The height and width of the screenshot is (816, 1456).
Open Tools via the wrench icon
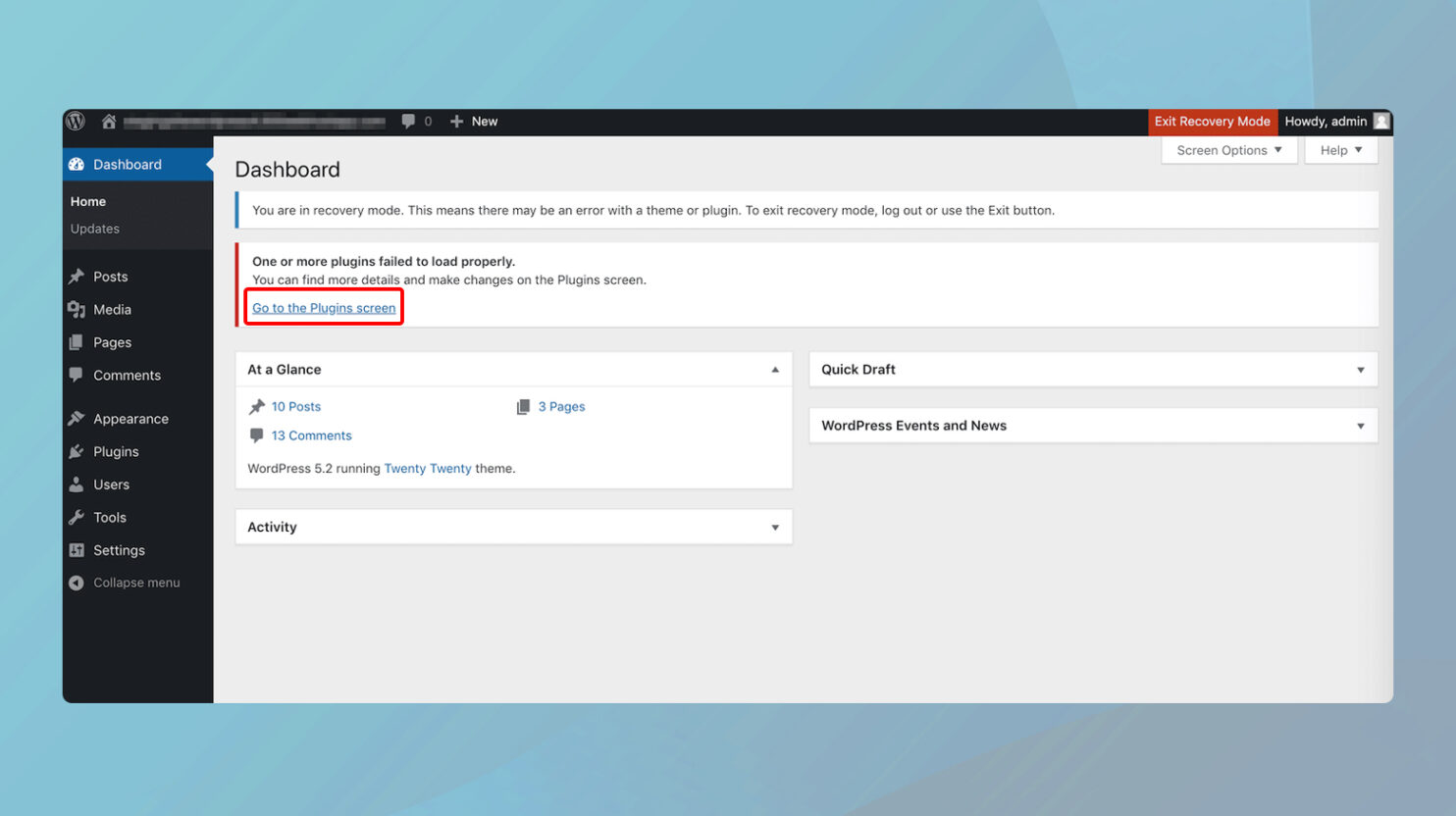click(77, 517)
